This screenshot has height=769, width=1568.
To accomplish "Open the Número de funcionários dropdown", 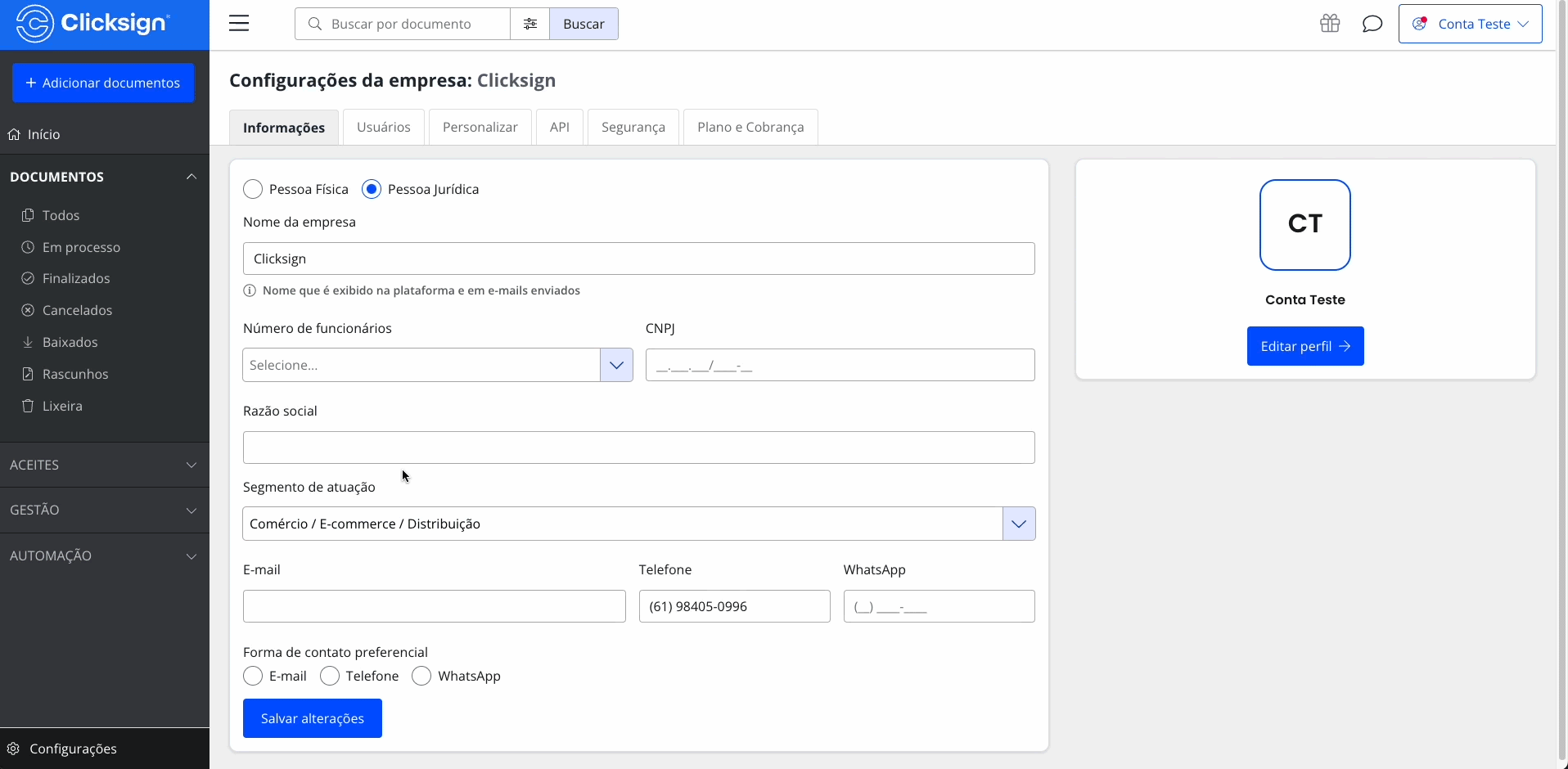I will click(438, 365).
